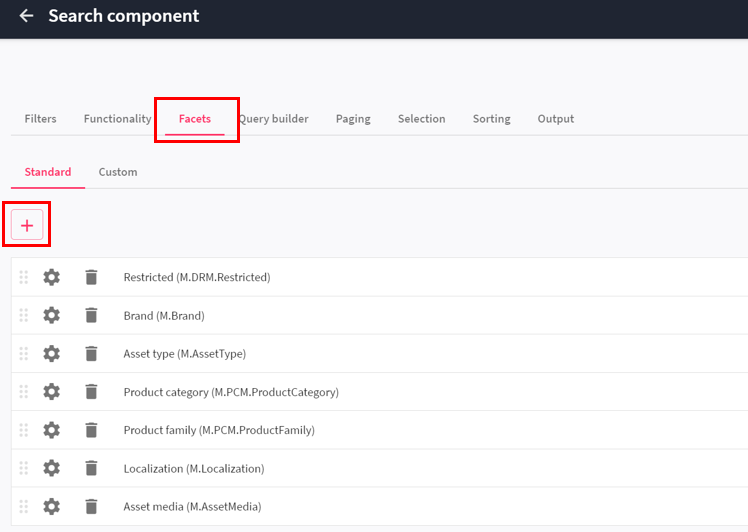Screen dimensions: 748x532
Task: Delete the Localization facet
Action: click(x=91, y=468)
